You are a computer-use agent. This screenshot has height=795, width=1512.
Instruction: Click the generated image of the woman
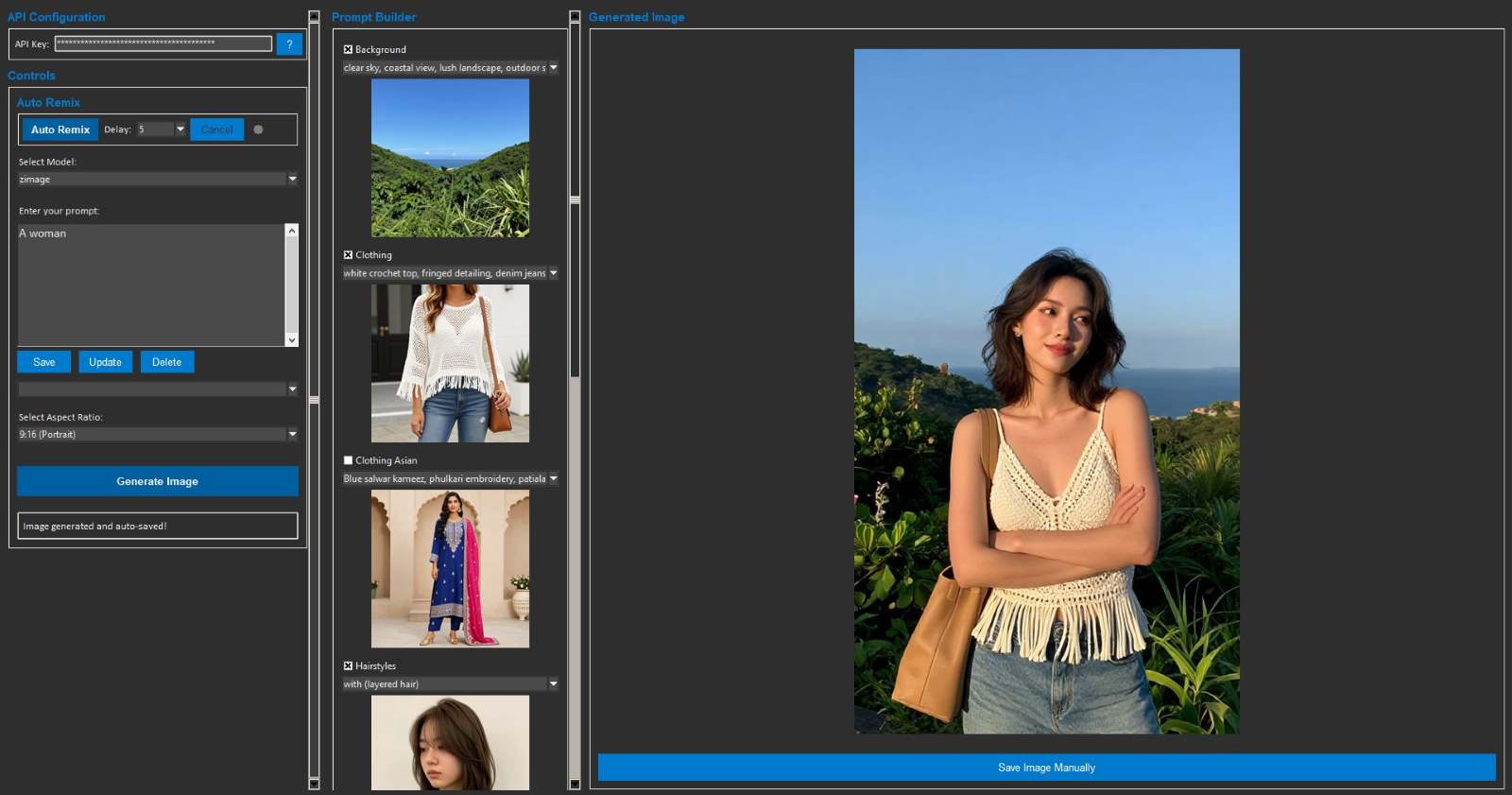tap(1047, 391)
